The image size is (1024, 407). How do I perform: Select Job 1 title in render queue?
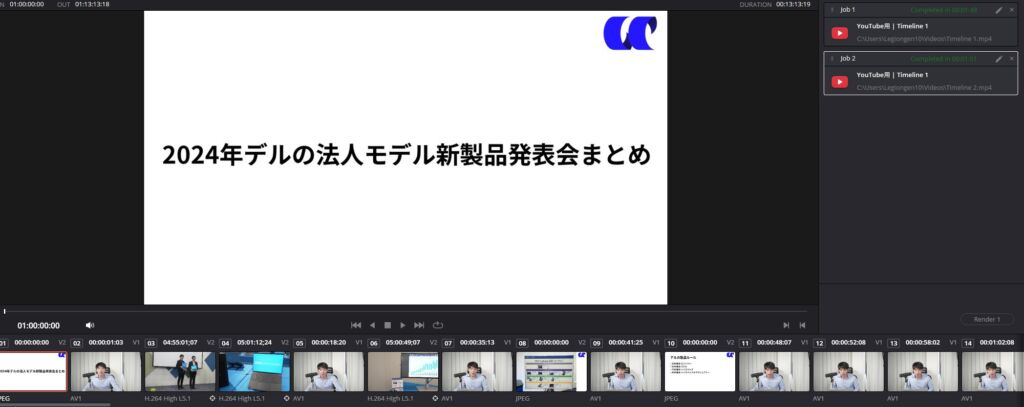[848, 10]
